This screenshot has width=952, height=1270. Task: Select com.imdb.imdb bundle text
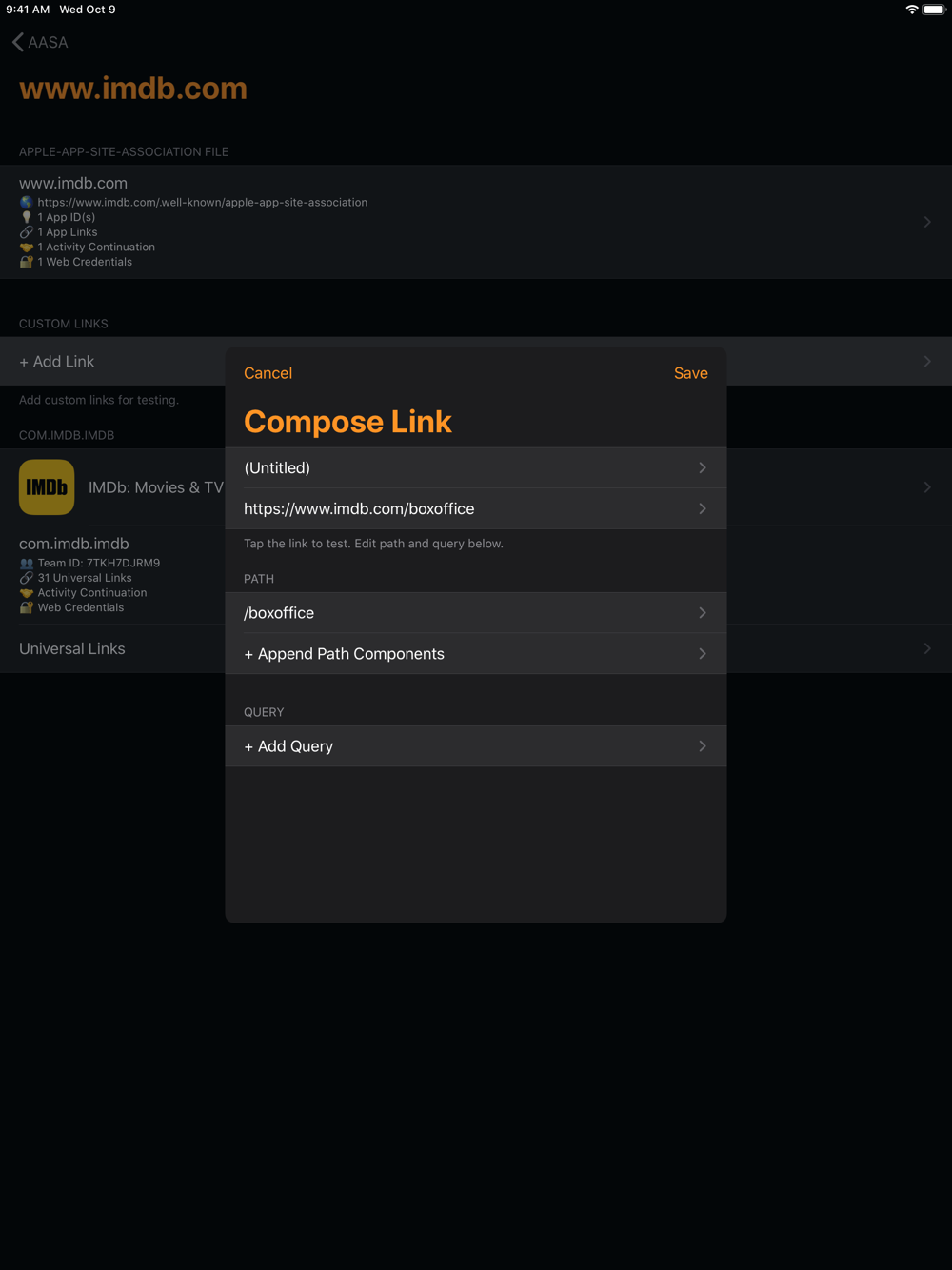coord(74,544)
